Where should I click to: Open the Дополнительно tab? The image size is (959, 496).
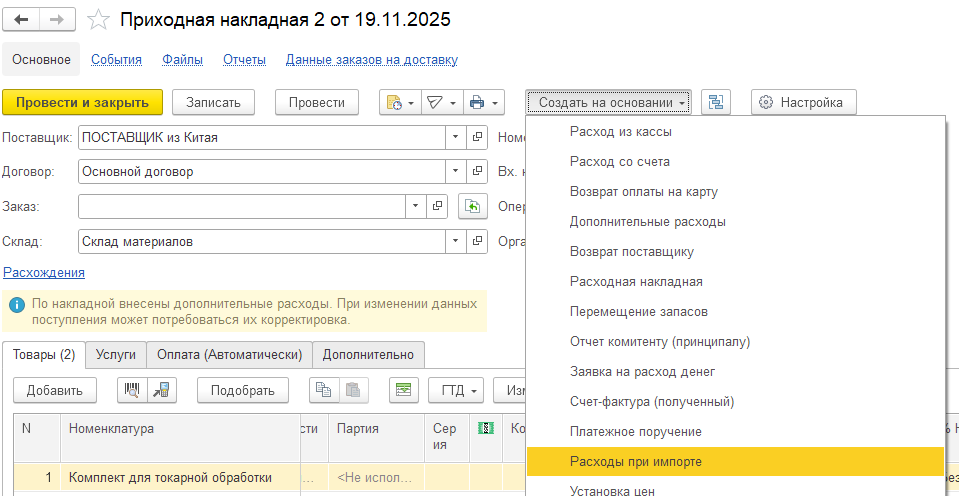[x=368, y=354]
